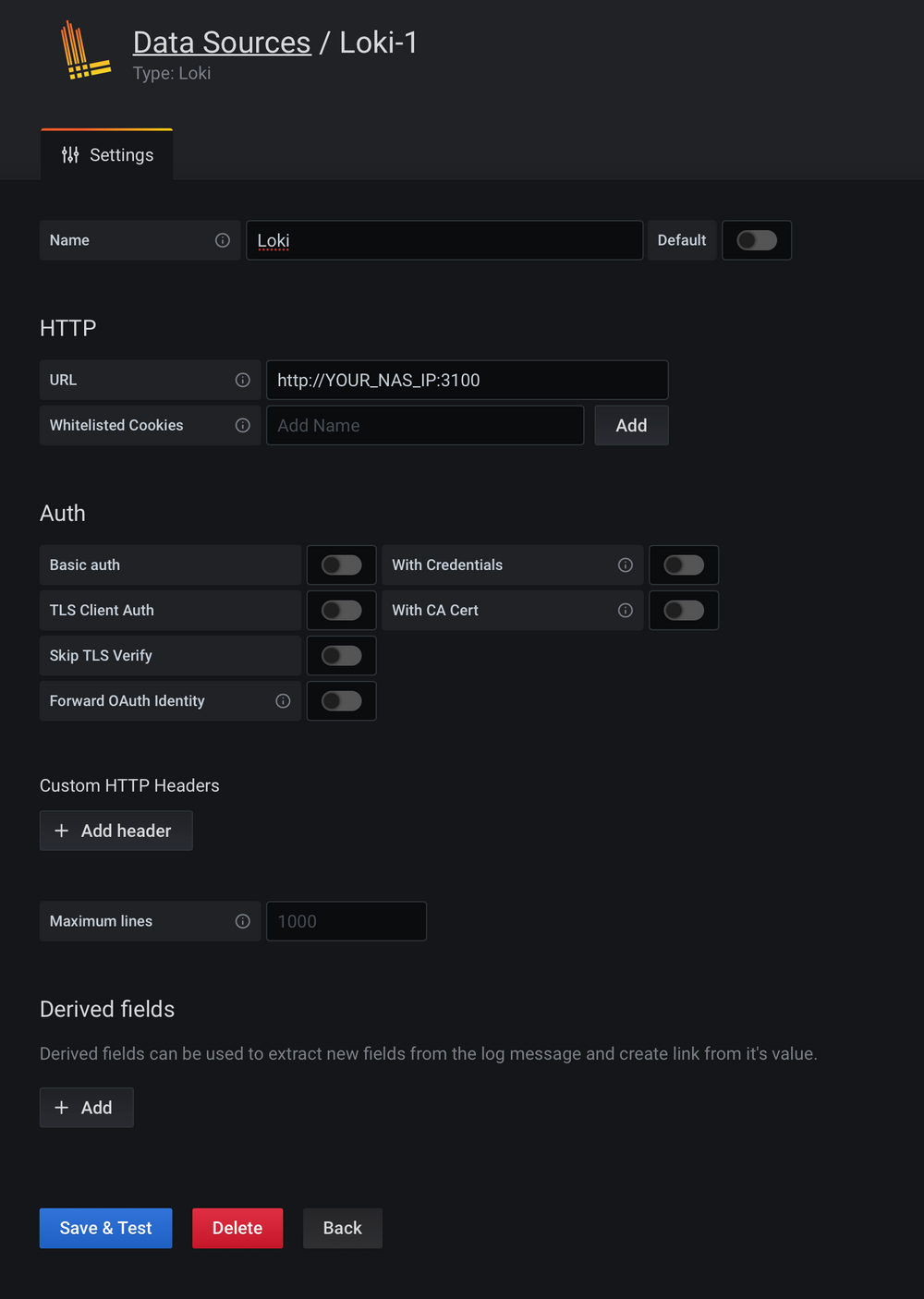Viewport: 924px width, 1299px height.
Task: Click the info icon beside With Credentials
Action: click(x=626, y=565)
